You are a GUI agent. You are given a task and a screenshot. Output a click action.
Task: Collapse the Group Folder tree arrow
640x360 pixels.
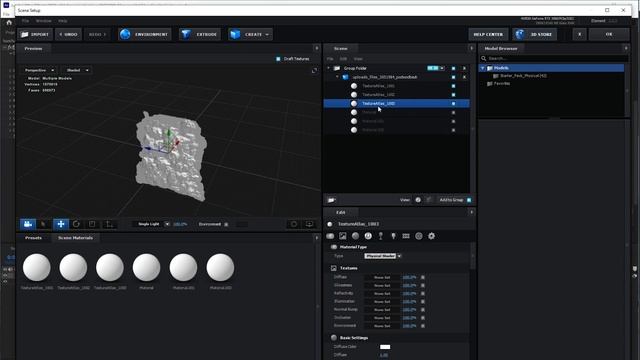click(x=328, y=68)
